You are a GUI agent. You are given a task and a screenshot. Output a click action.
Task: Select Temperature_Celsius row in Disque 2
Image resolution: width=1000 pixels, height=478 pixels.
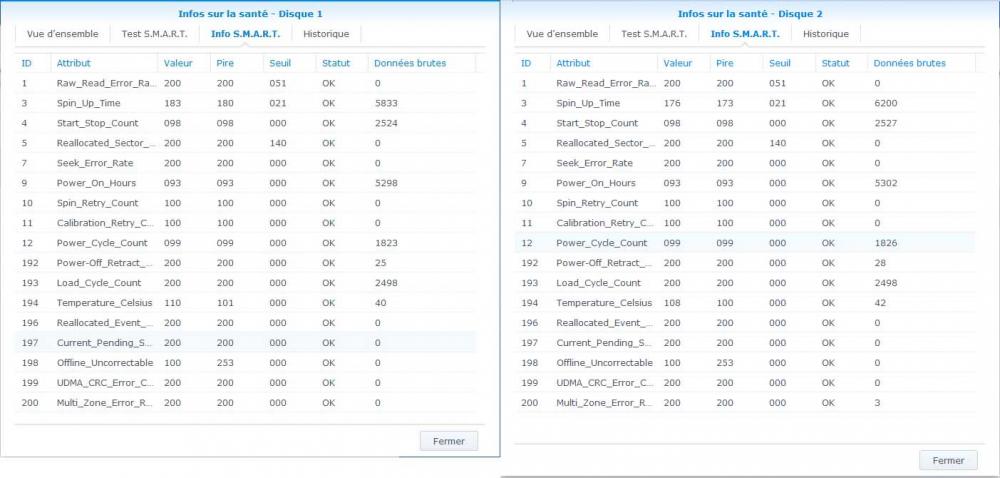[746, 303]
